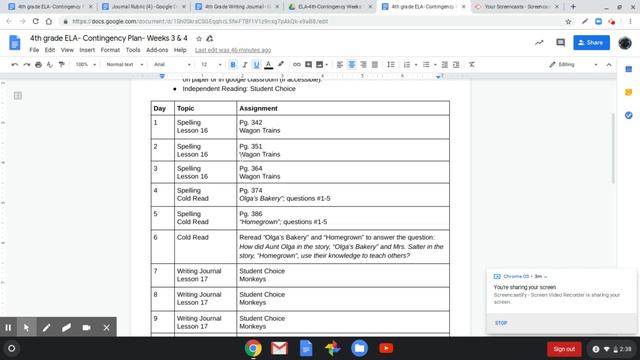Click STOP in screen sharing notification
The image size is (640, 360).
pyautogui.click(x=501, y=323)
